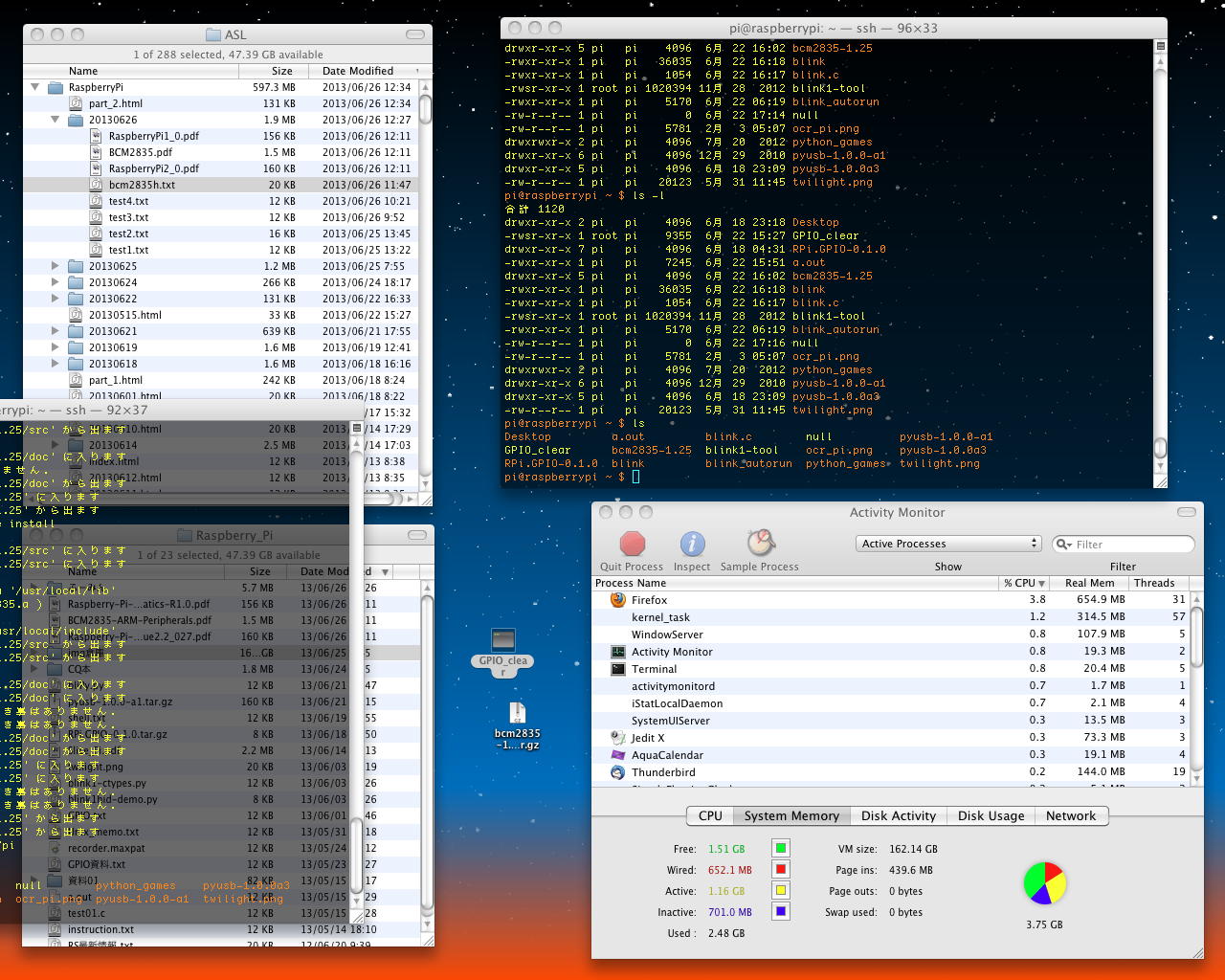Open bcm2835 tar.gz archive desktop icon
Image resolution: width=1225 pixels, height=980 pixels.
(x=517, y=713)
